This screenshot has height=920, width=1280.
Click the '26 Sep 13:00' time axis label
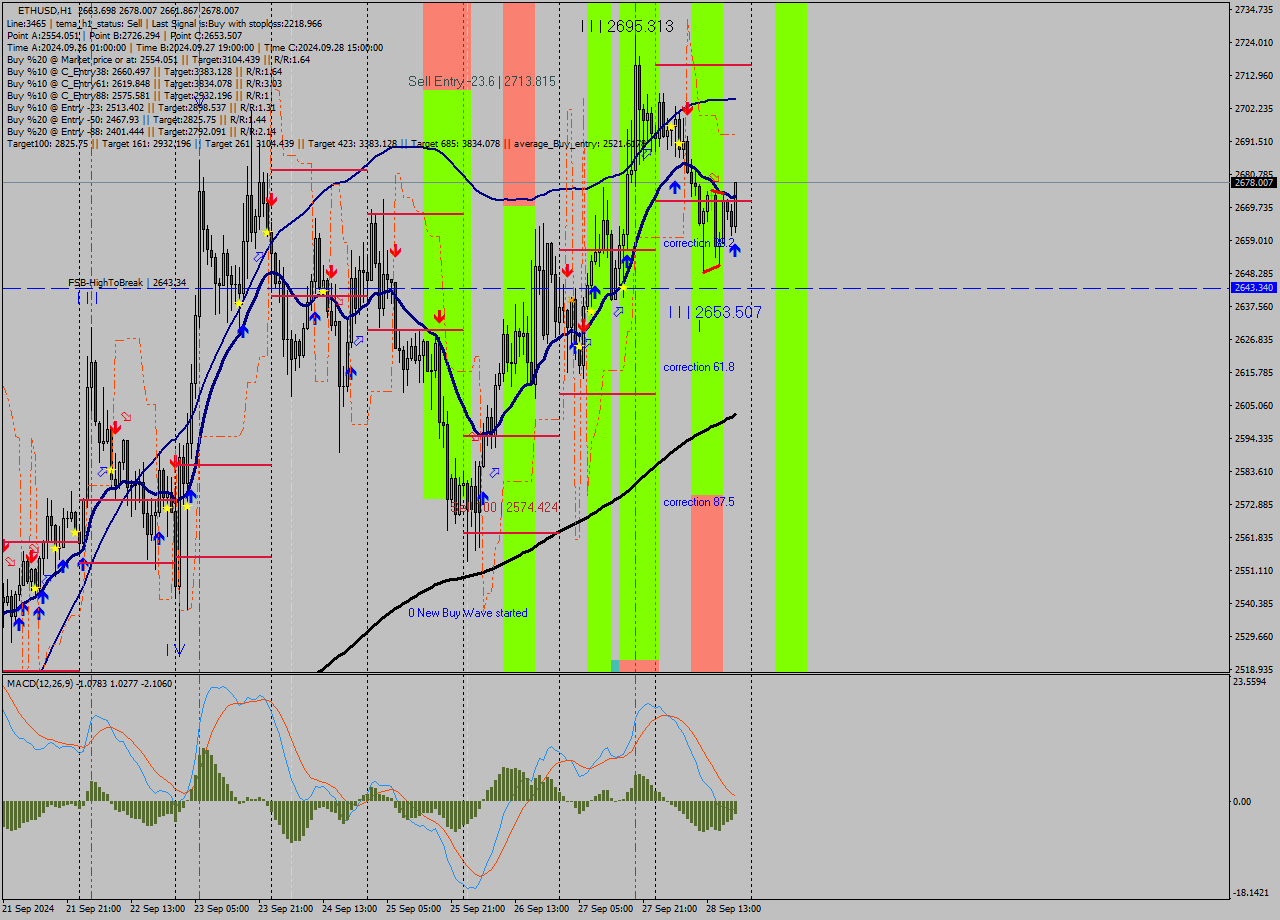pos(542,909)
